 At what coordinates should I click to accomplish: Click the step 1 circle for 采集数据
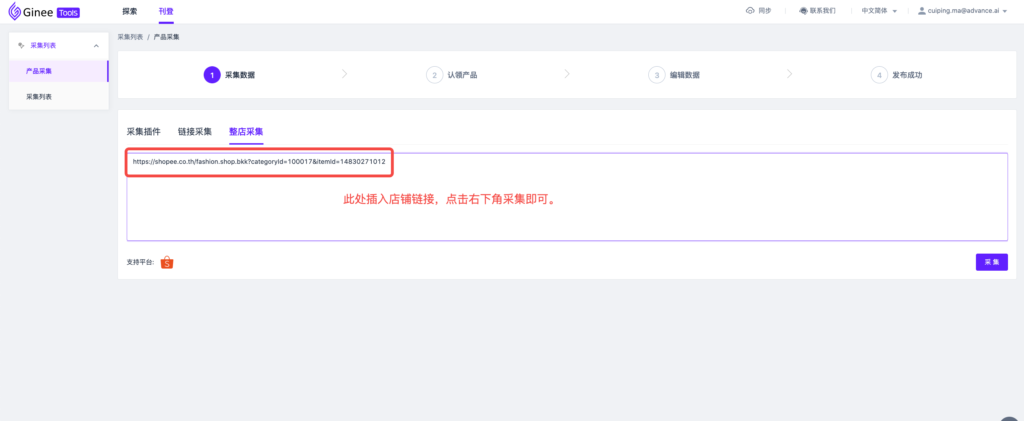[212, 75]
